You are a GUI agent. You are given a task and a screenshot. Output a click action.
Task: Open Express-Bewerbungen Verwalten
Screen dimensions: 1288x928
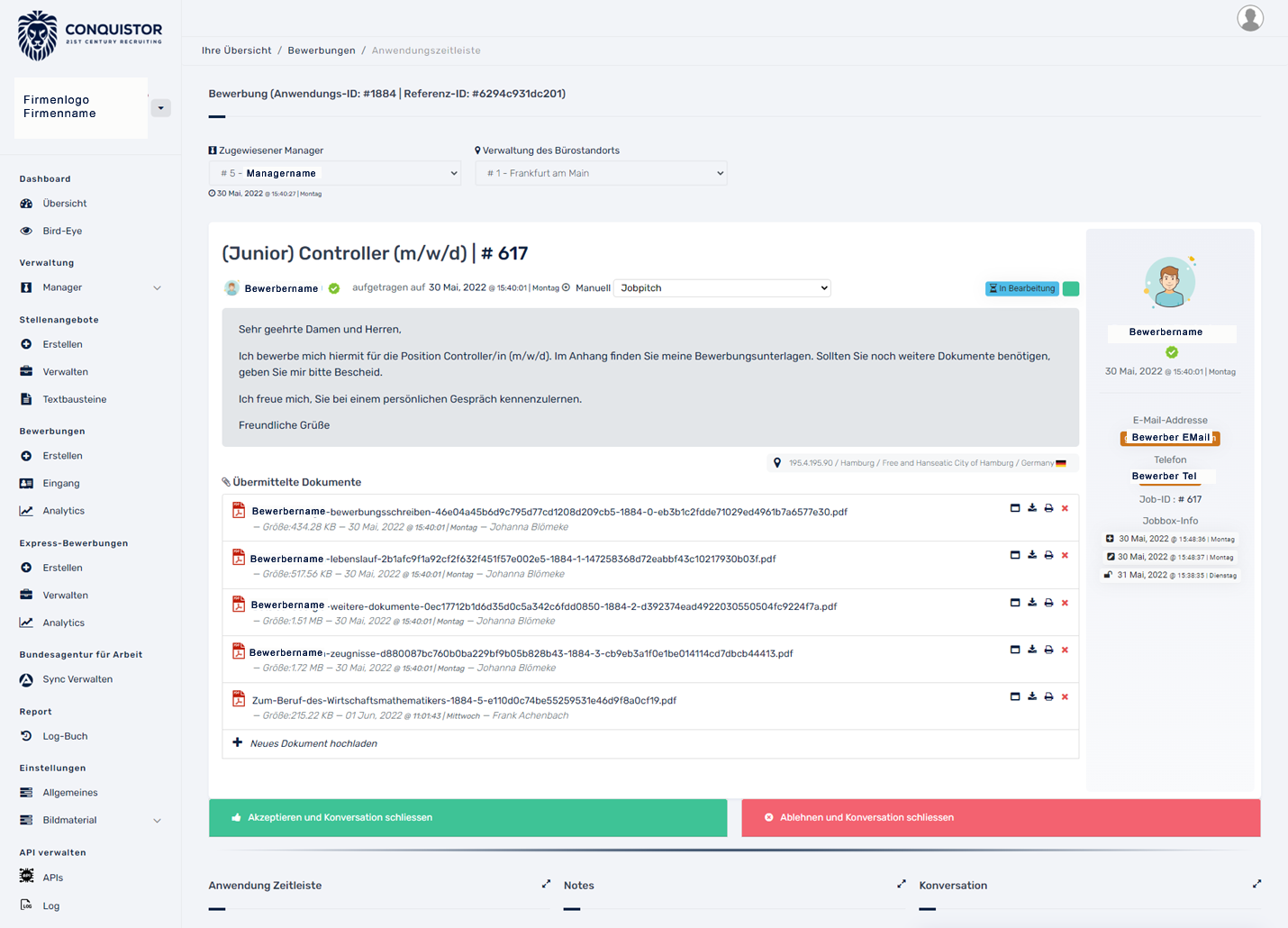pos(65,596)
